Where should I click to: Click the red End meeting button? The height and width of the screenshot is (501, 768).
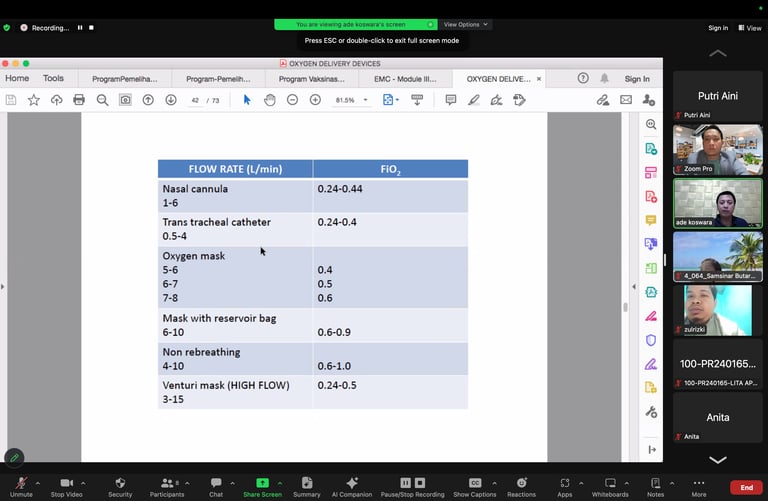[x=746, y=487]
